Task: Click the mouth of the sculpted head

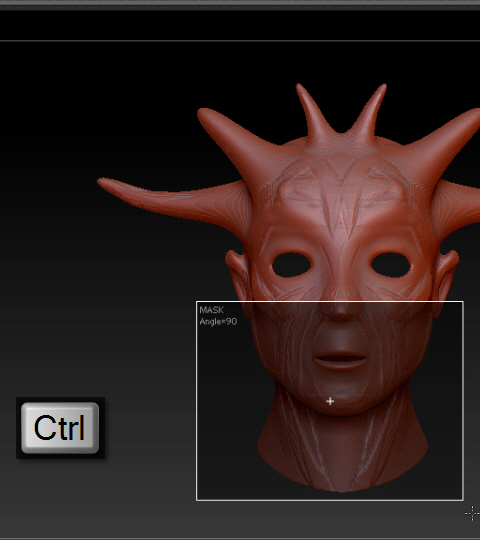Action: pyautogui.click(x=340, y=361)
